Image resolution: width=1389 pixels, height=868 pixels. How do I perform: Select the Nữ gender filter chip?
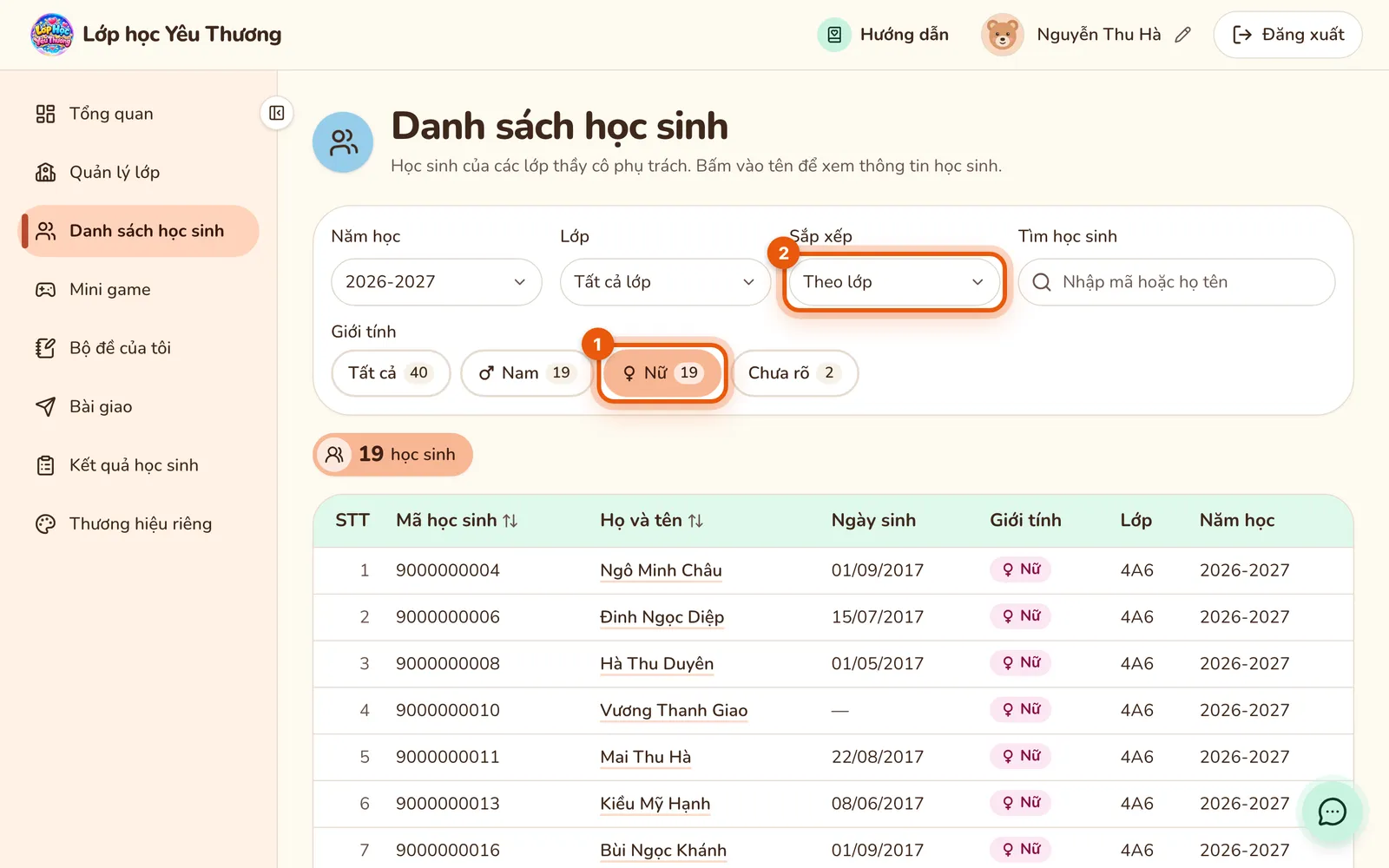[x=662, y=373]
